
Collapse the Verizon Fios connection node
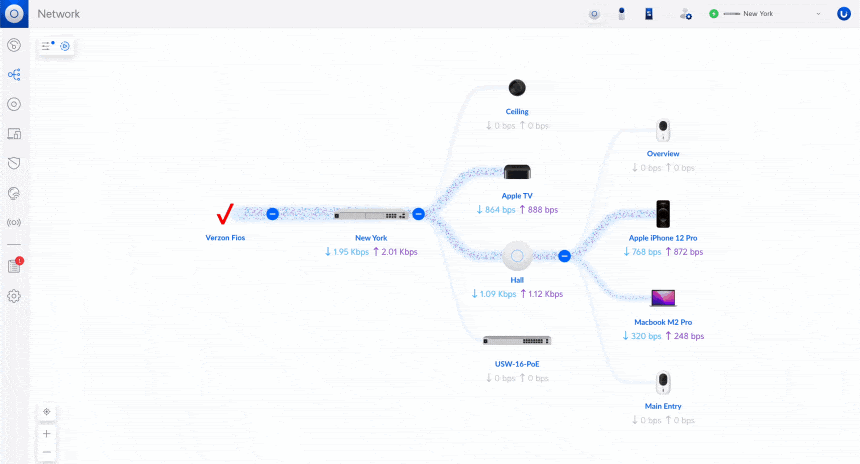point(272,214)
